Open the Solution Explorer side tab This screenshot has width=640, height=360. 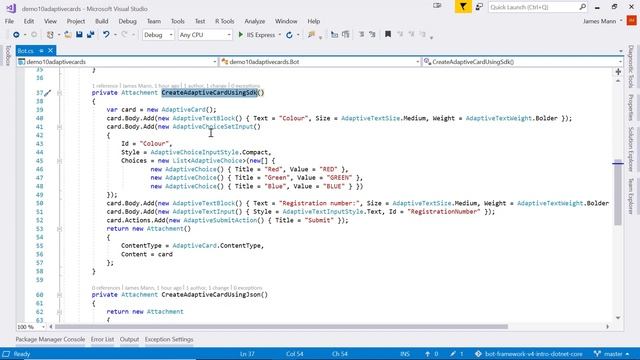point(631,149)
